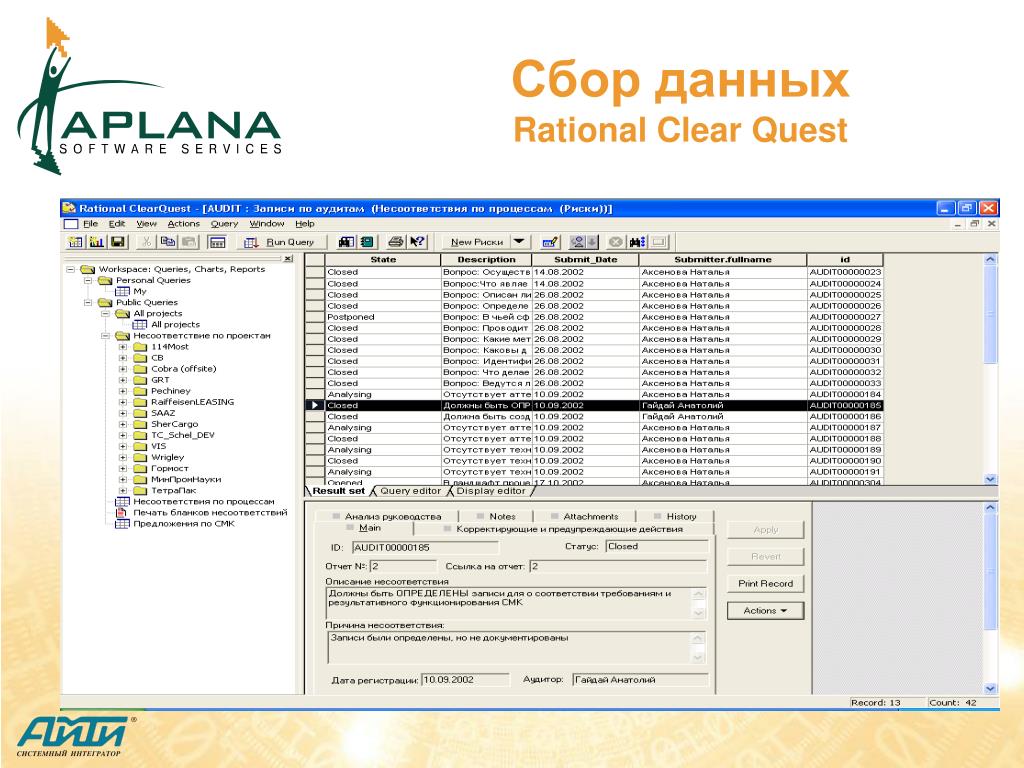
Task: Click the Print Record button
Action: (765, 584)
